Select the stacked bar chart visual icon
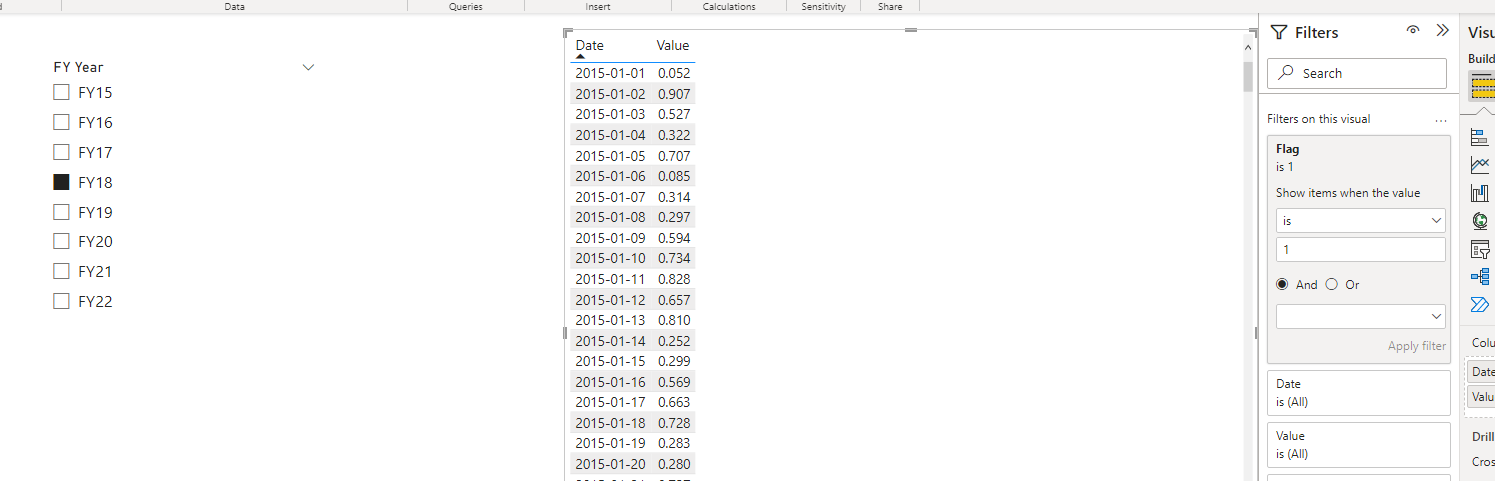The image size is (1495, 481). tap(1480, 137)
